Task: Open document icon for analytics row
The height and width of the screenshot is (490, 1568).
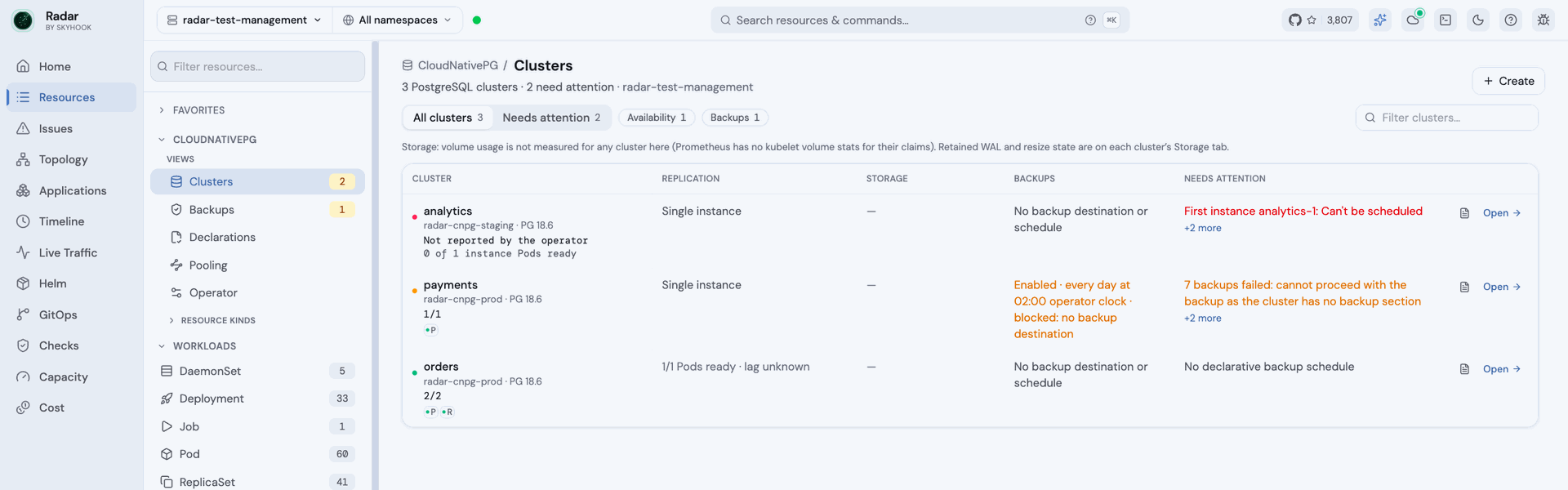Action: (x=1464, y=213)
